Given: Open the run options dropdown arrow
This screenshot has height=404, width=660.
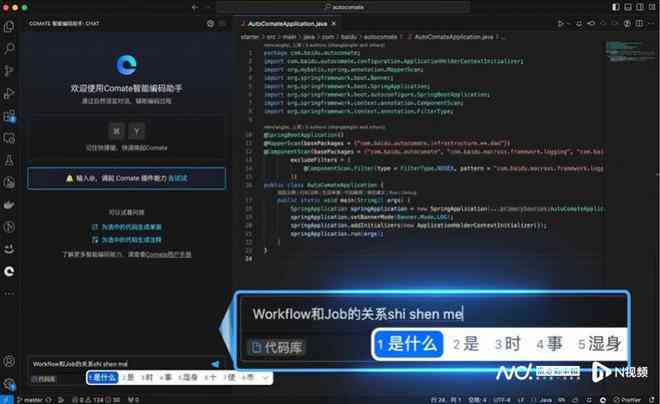Looking at the screenshot, I should pos(568,24).
